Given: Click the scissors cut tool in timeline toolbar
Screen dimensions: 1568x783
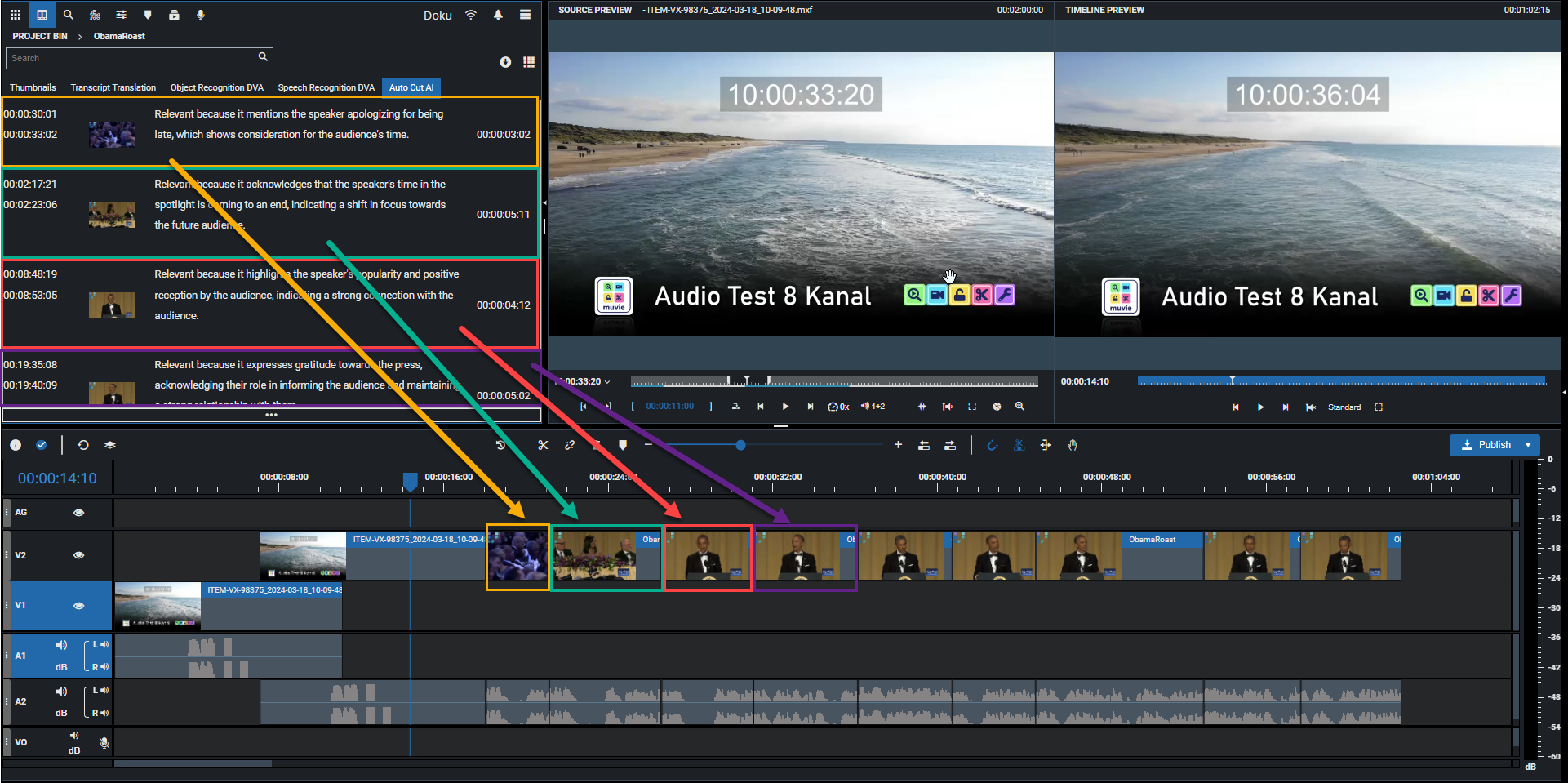Looking at the screenshot, I should click(543, 445).
